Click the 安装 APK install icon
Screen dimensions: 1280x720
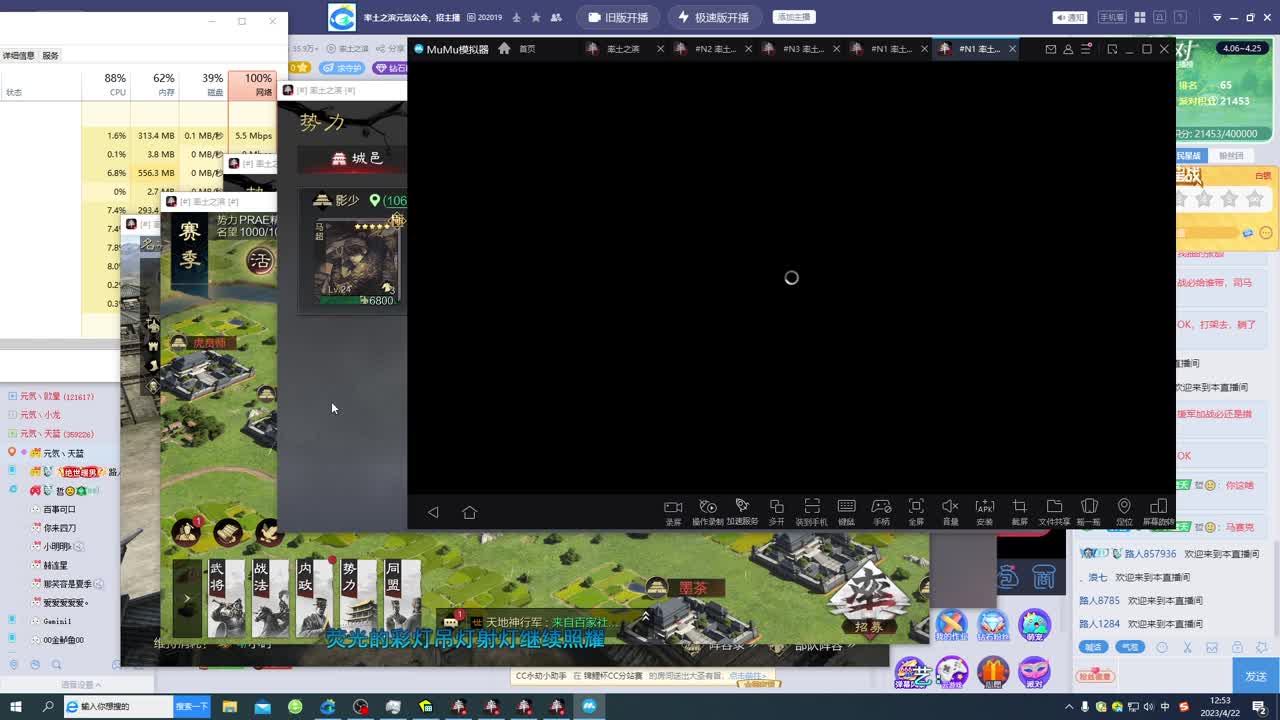coord(985,512)
